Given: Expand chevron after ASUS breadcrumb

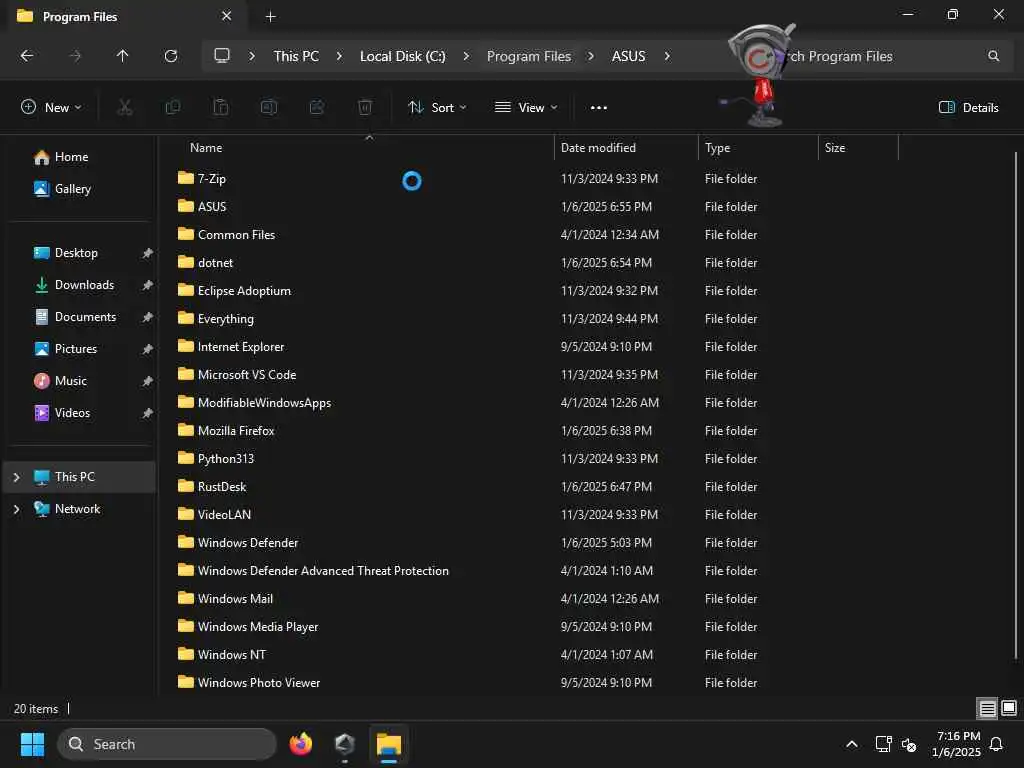Looking at the screenshot, I should [667, 56].
